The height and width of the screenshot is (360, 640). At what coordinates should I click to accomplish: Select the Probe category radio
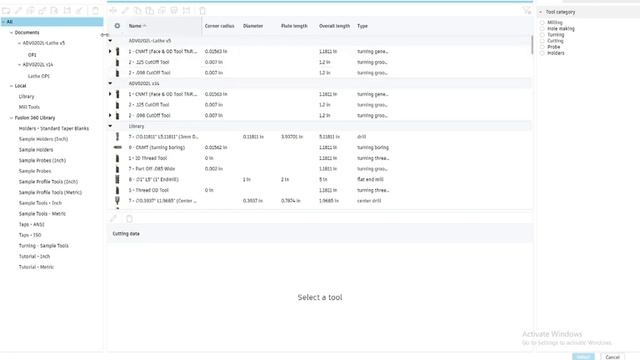click(x=542, y=47)
